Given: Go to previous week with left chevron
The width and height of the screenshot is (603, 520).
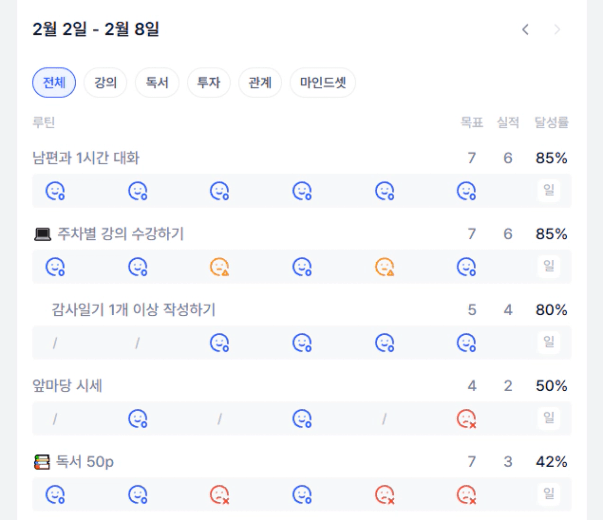Looking at the screenshot, I should (x=525, y=30).
